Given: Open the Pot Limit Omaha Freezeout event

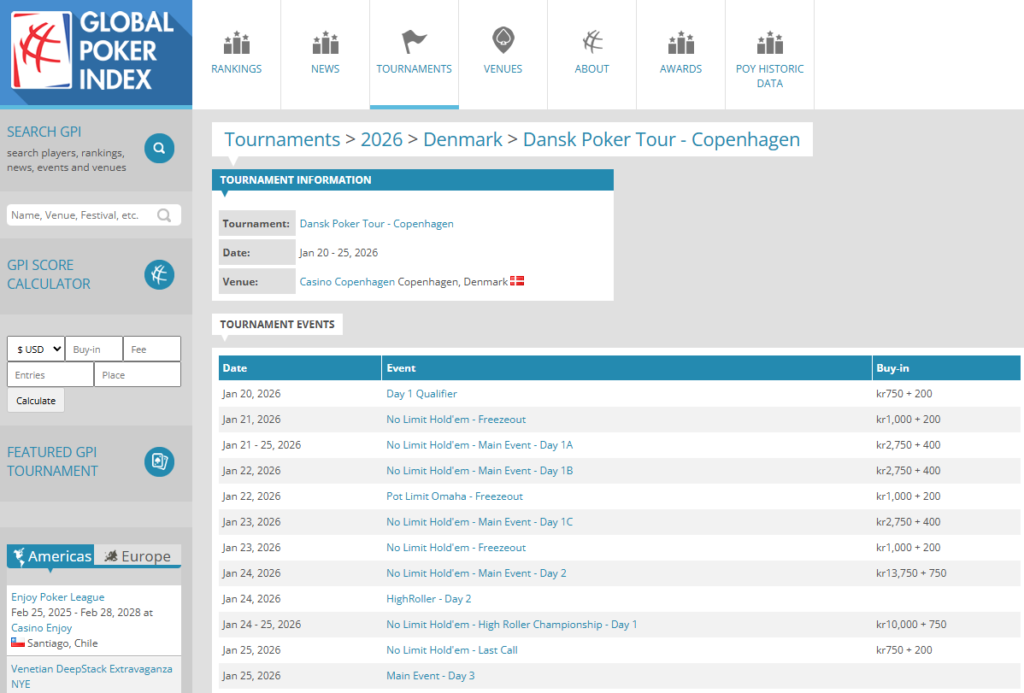Looking at the screenshot, I should (454, 496).
